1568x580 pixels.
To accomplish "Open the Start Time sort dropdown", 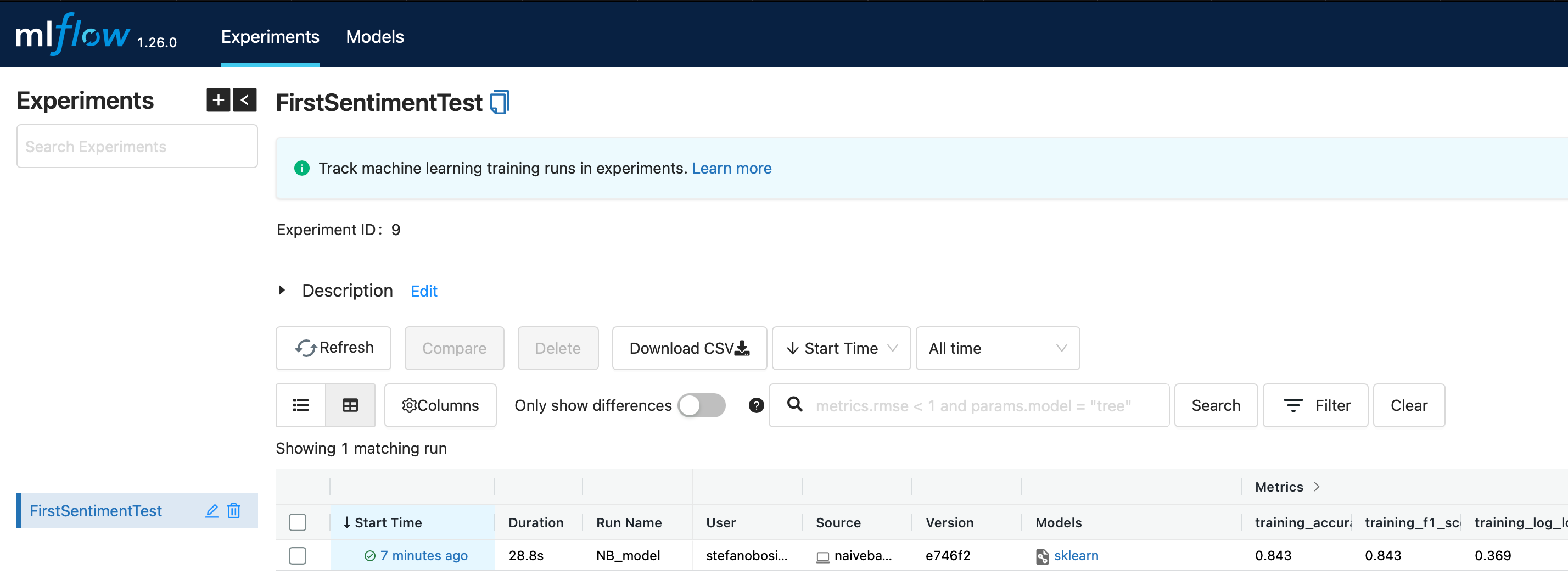I will pos(841,348).
